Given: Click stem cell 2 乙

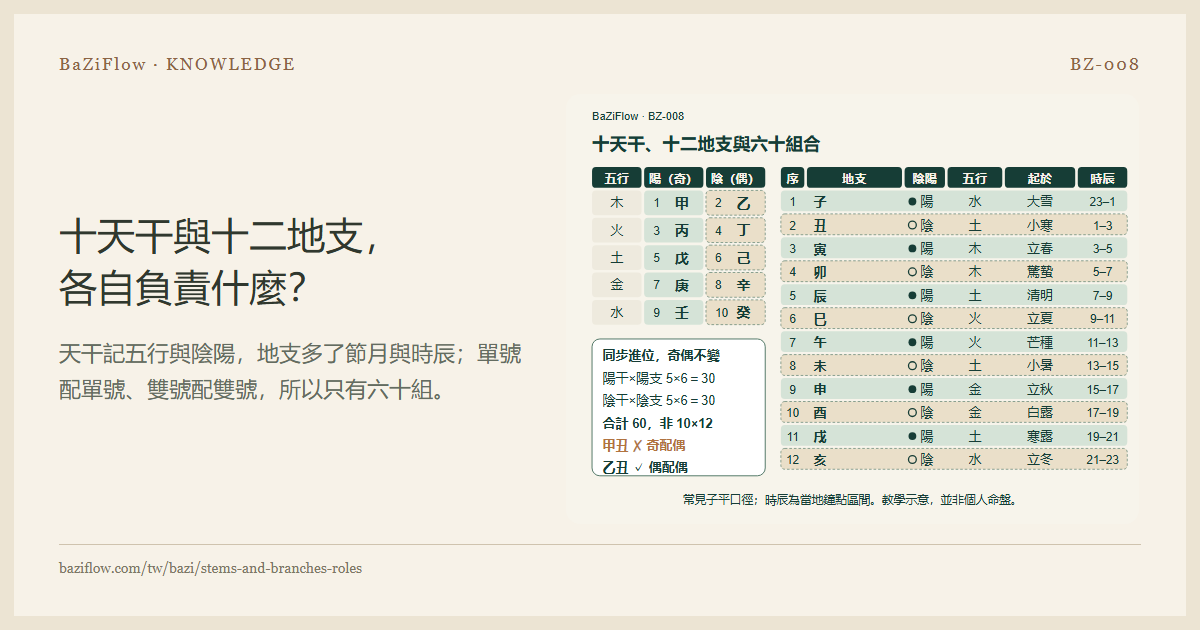Looking at the screenshot, I should pos(736,203).
